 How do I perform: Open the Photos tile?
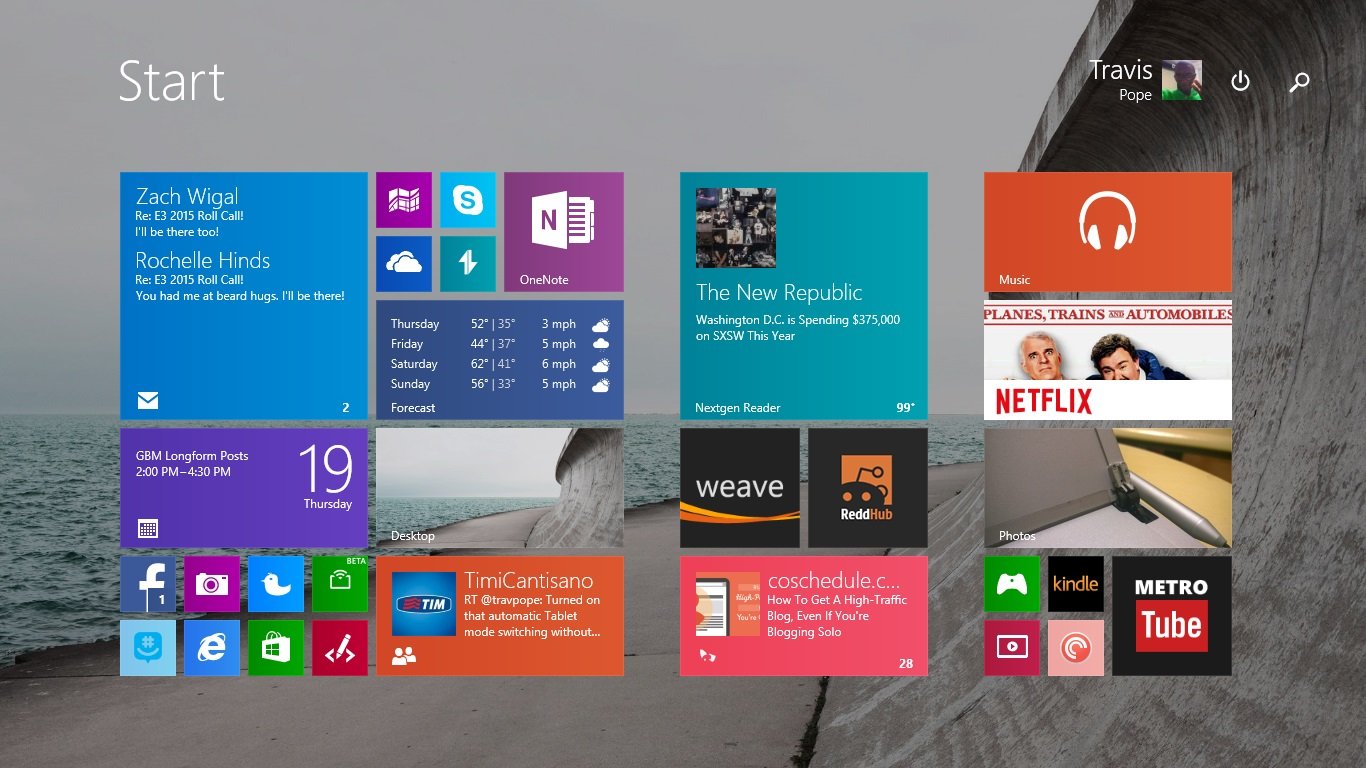pyautogui.click(x=1108, y=488)
